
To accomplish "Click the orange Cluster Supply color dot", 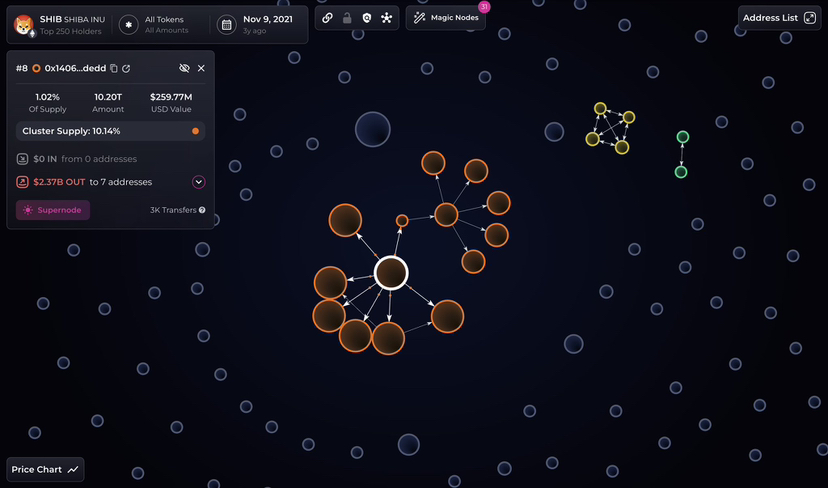I will point(195,131).
